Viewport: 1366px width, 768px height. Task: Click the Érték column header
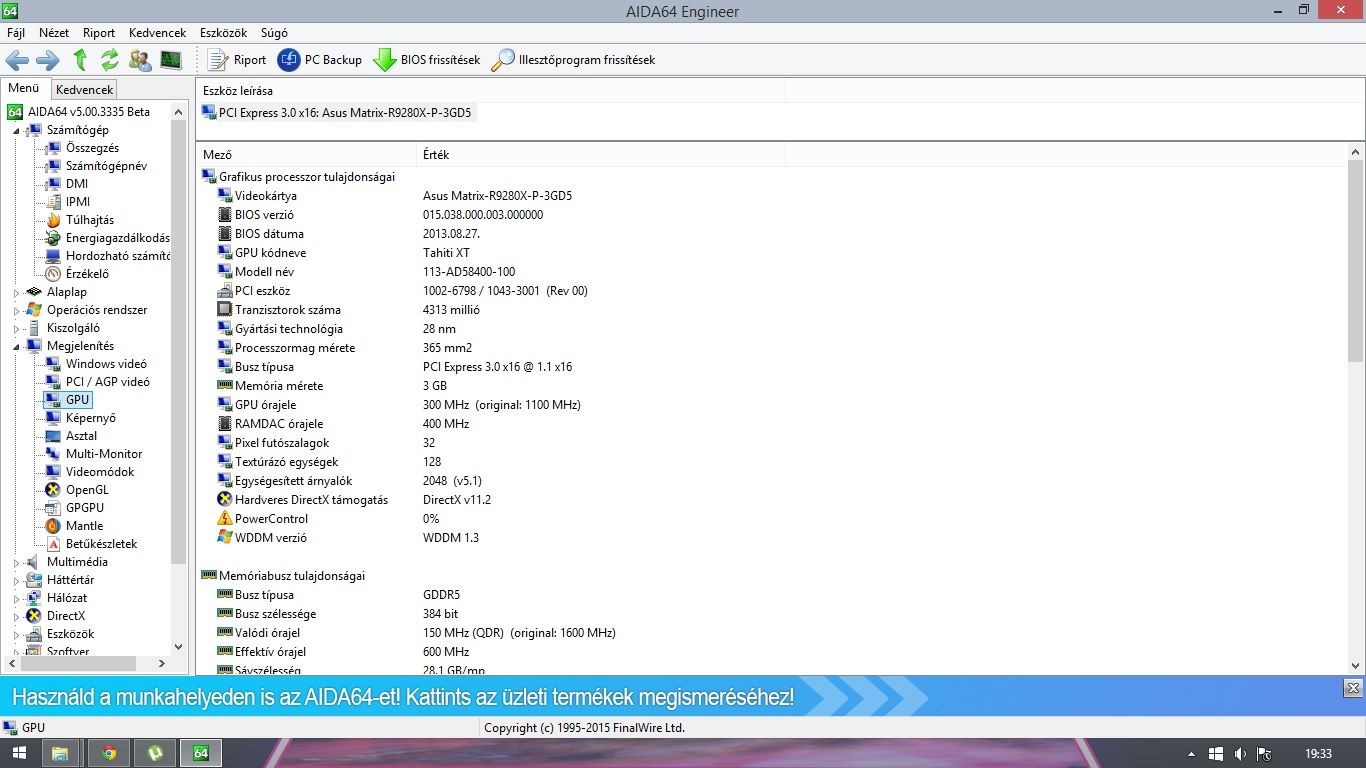click(x=600, y=155)
